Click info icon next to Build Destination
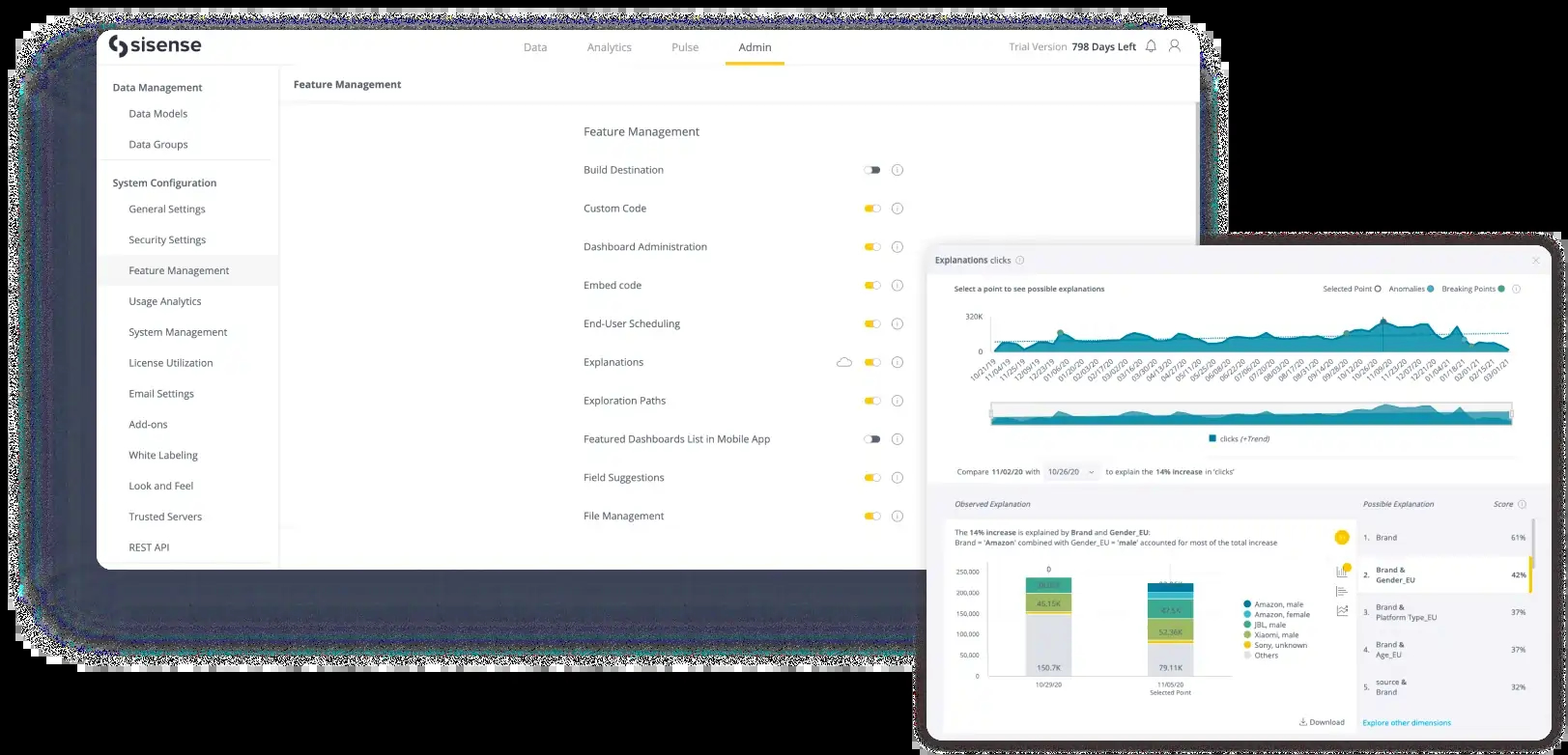The height and width of the screenshot is (755, 1568). click(897, 170)
